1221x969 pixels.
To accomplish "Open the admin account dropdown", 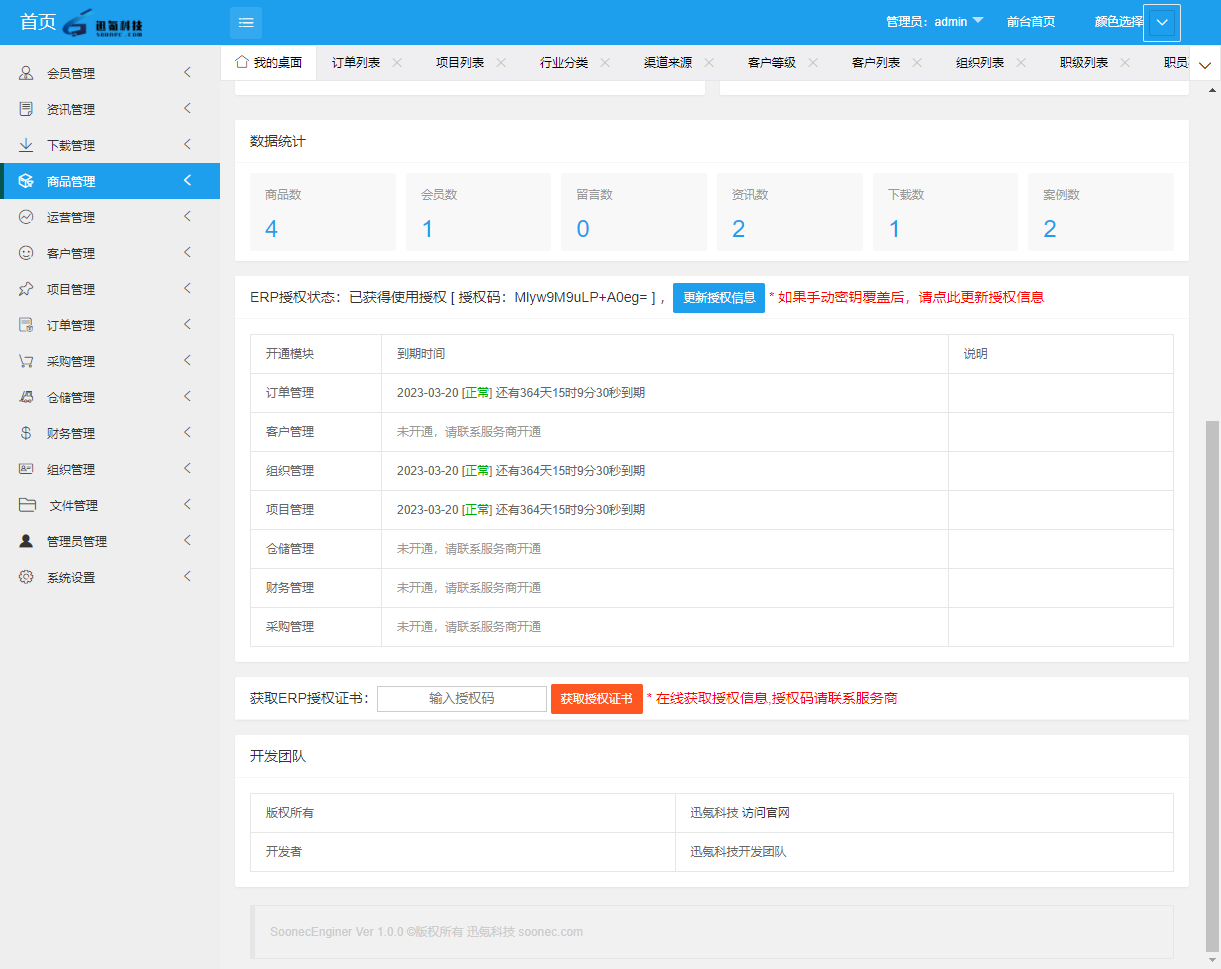I will pos(935,22).
